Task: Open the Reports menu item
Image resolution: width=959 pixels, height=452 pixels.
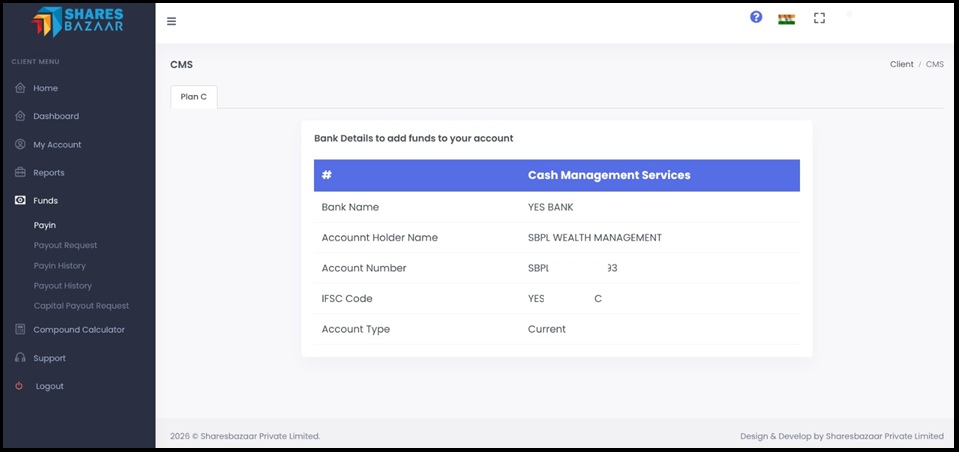Action: click(48, 173)
